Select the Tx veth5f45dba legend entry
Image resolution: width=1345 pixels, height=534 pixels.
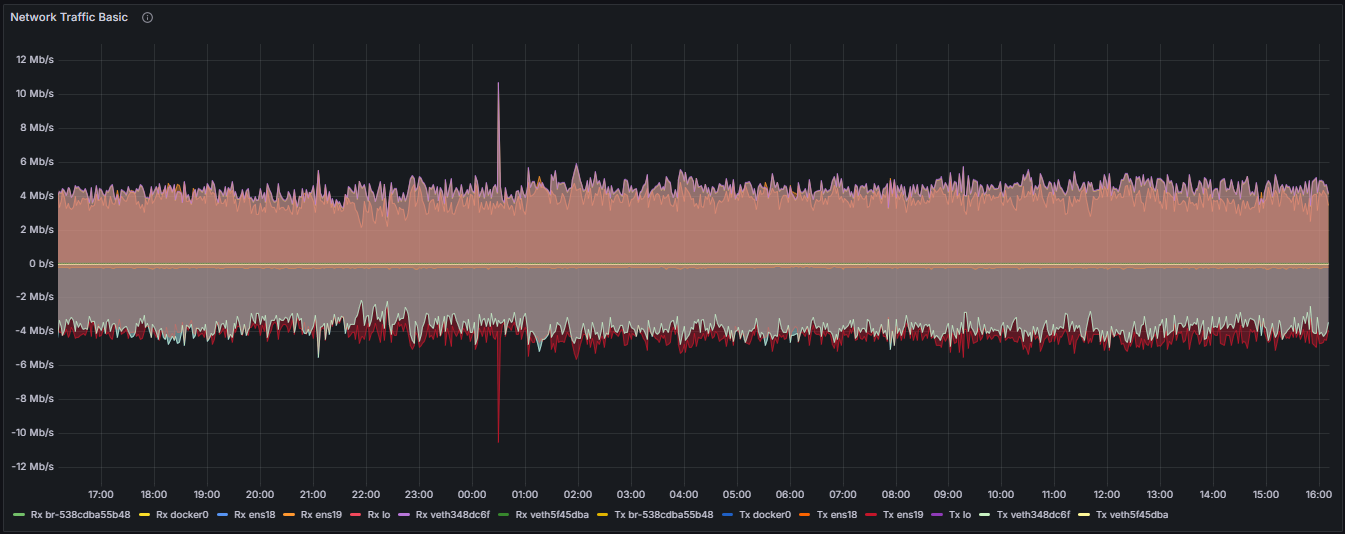1131,515
